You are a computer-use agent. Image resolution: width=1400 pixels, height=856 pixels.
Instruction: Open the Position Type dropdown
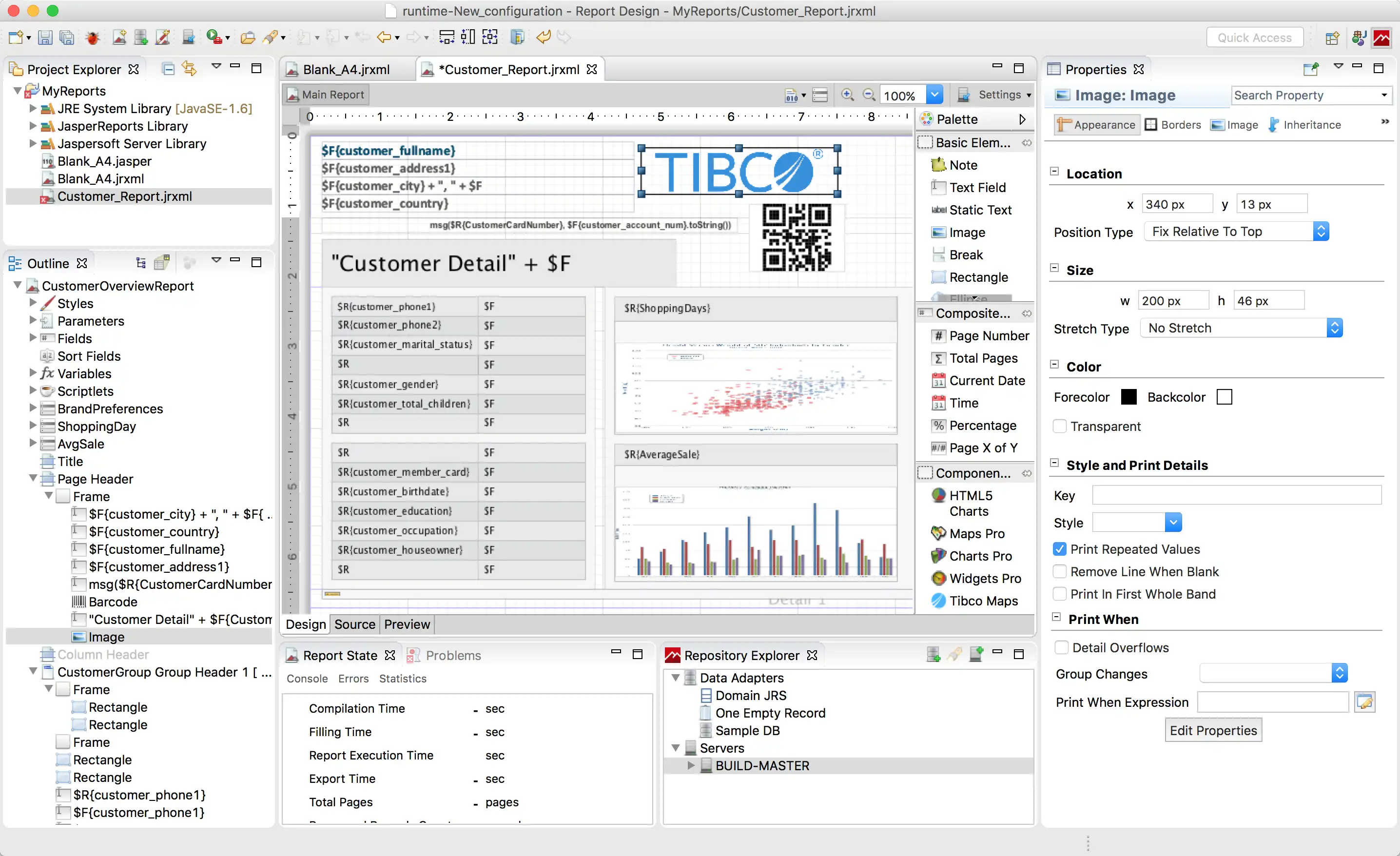pyautogui.click(x=1322, y=231)
